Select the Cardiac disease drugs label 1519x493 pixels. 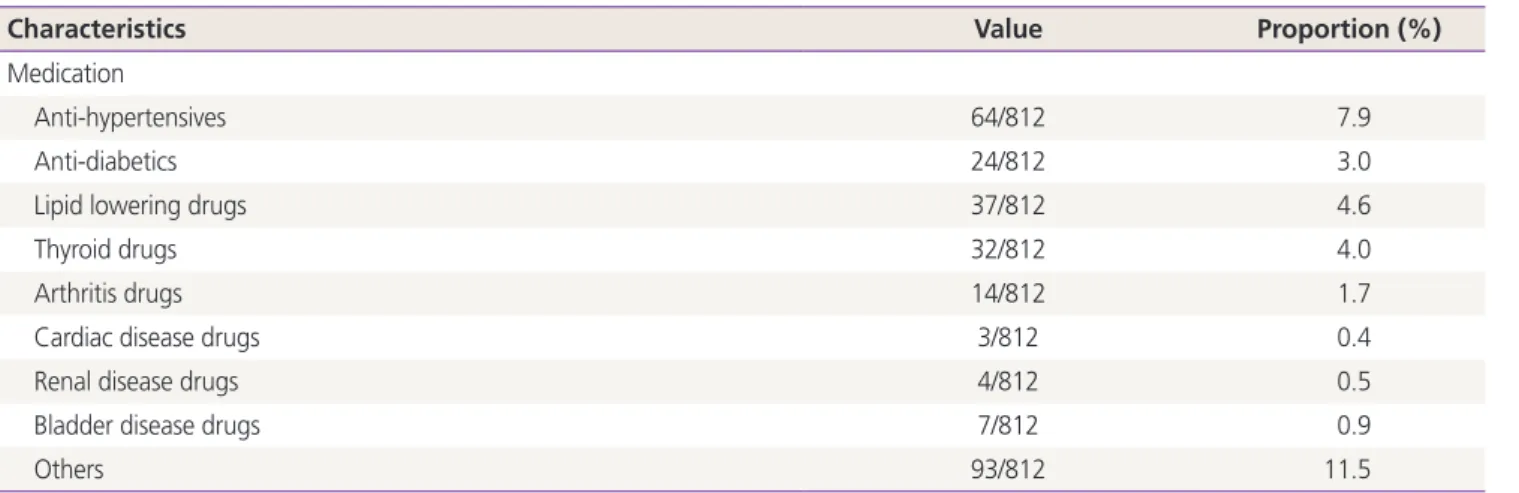(x=147, y=338)
